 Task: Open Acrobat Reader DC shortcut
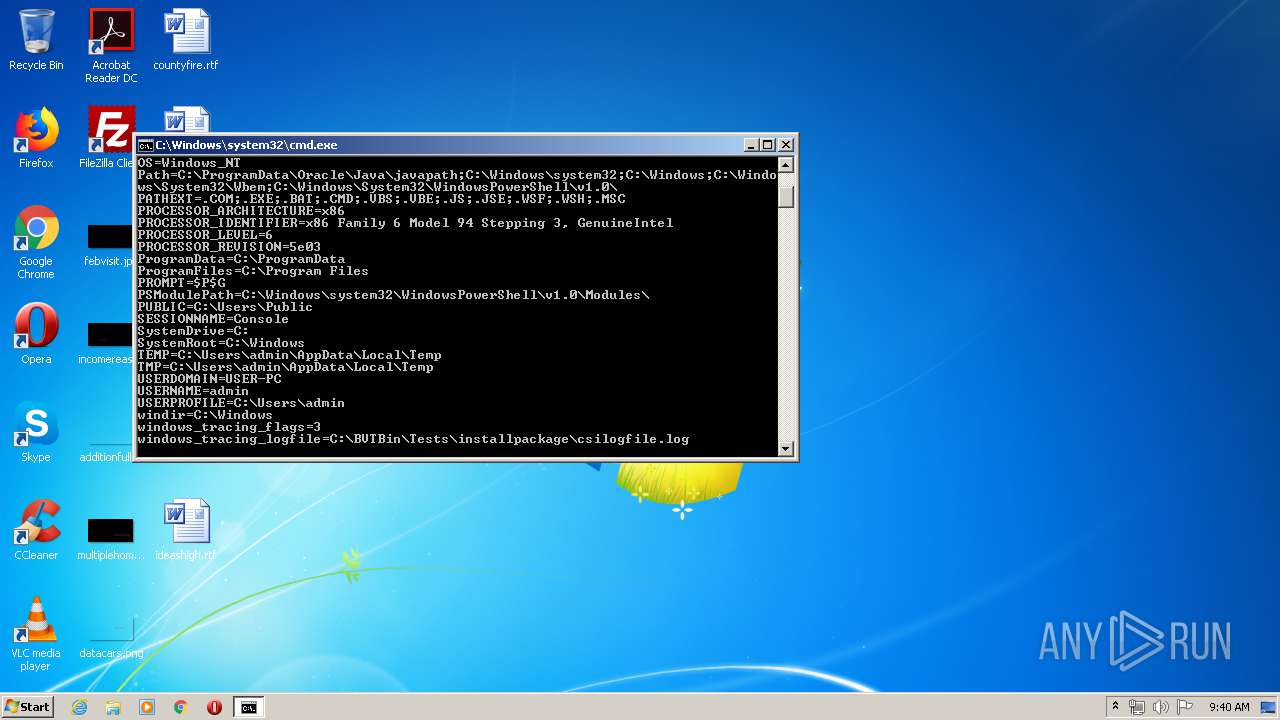[111, 45]
